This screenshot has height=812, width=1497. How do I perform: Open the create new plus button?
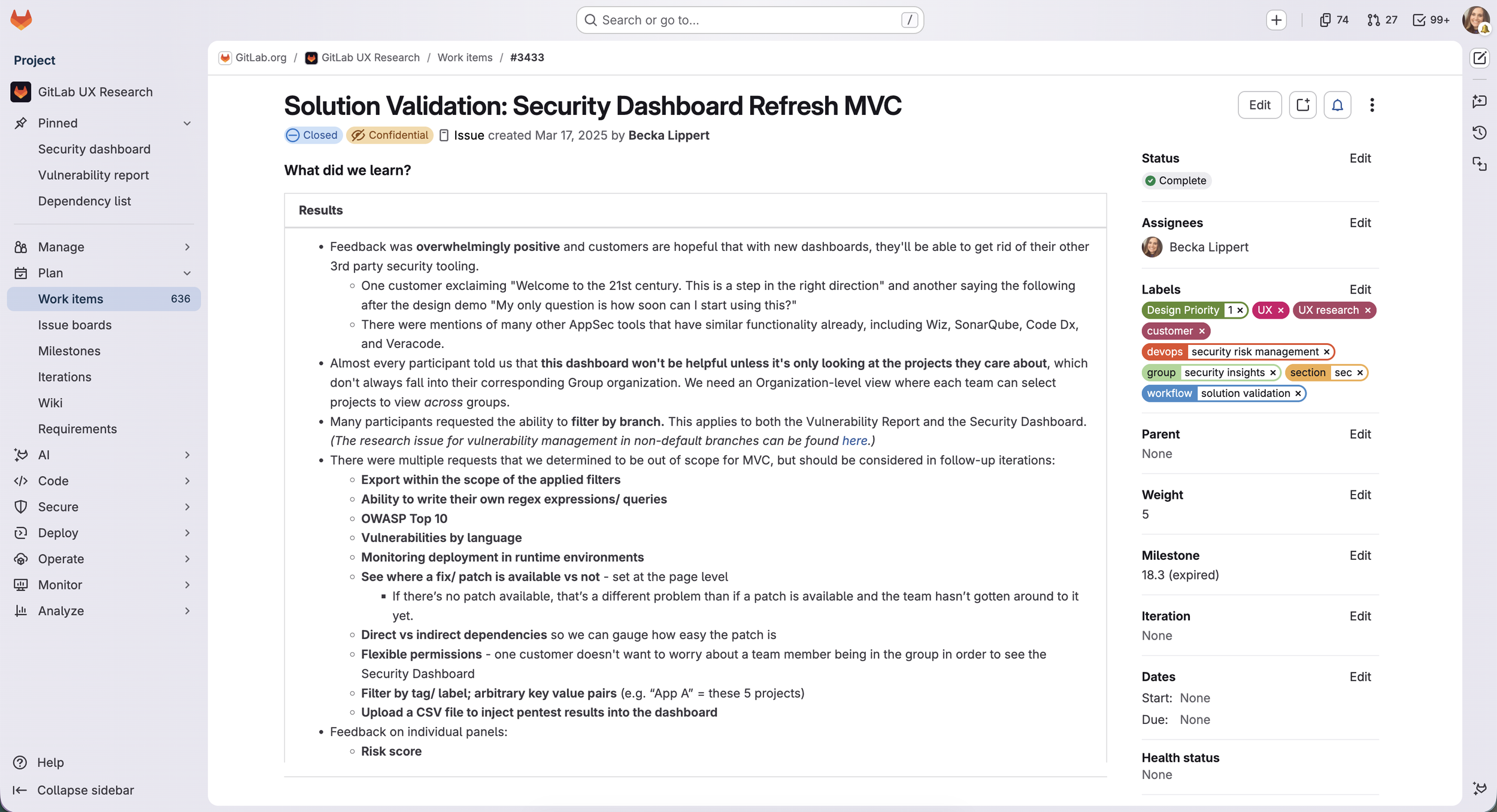1276,20
